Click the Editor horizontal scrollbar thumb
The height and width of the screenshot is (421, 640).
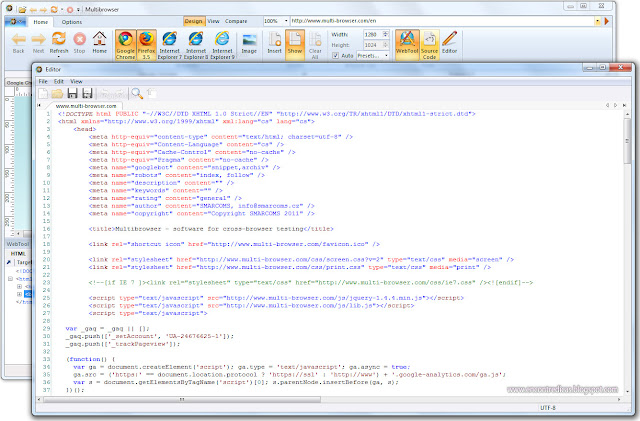click(x=182, y=399)
